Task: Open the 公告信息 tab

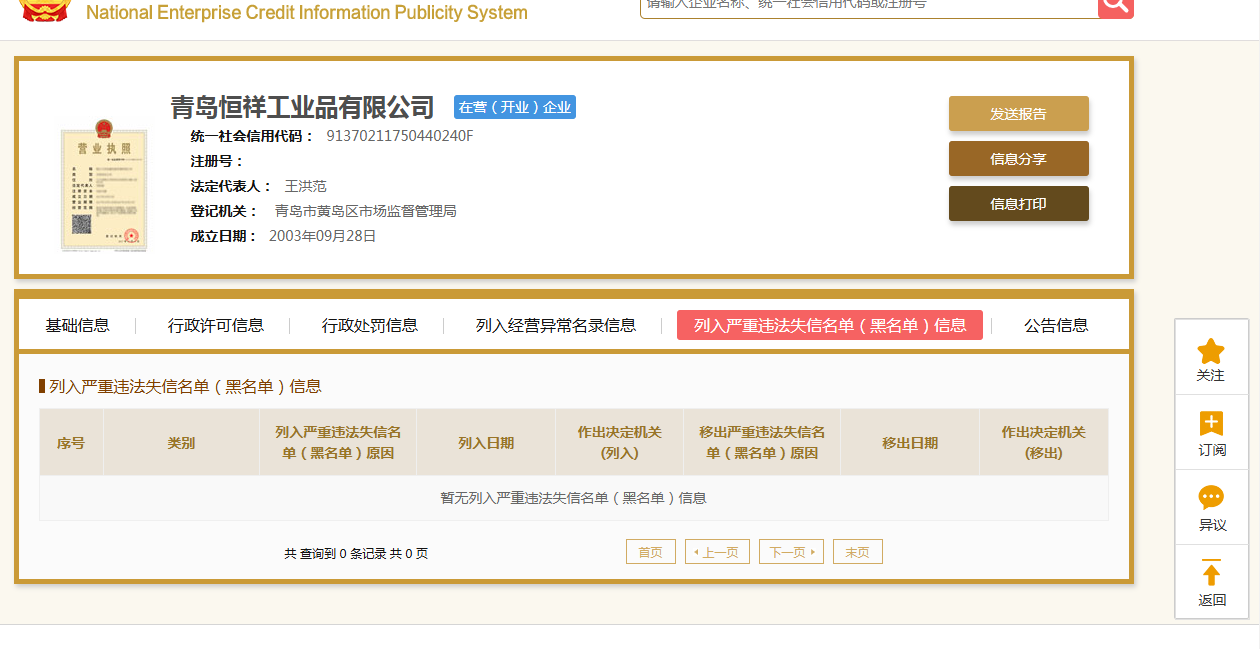Action: 1056,325
